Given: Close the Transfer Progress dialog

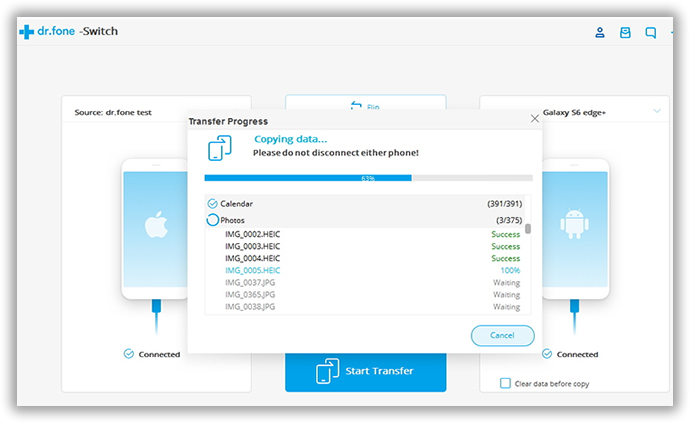Looking at the screenshot, I should click(x=535, y=118).
